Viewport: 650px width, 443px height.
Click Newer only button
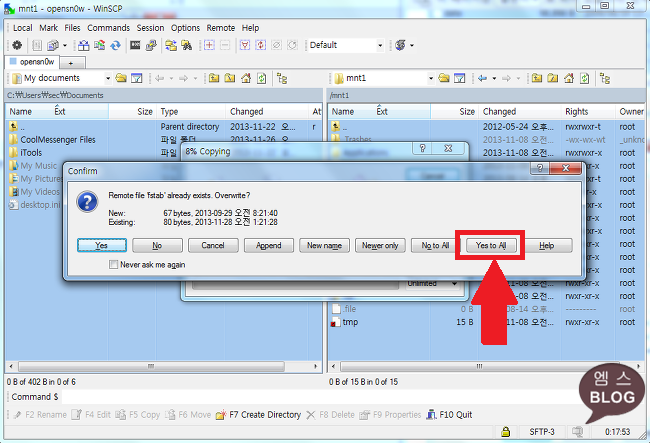pyautogui.click(x=380, y=245)
